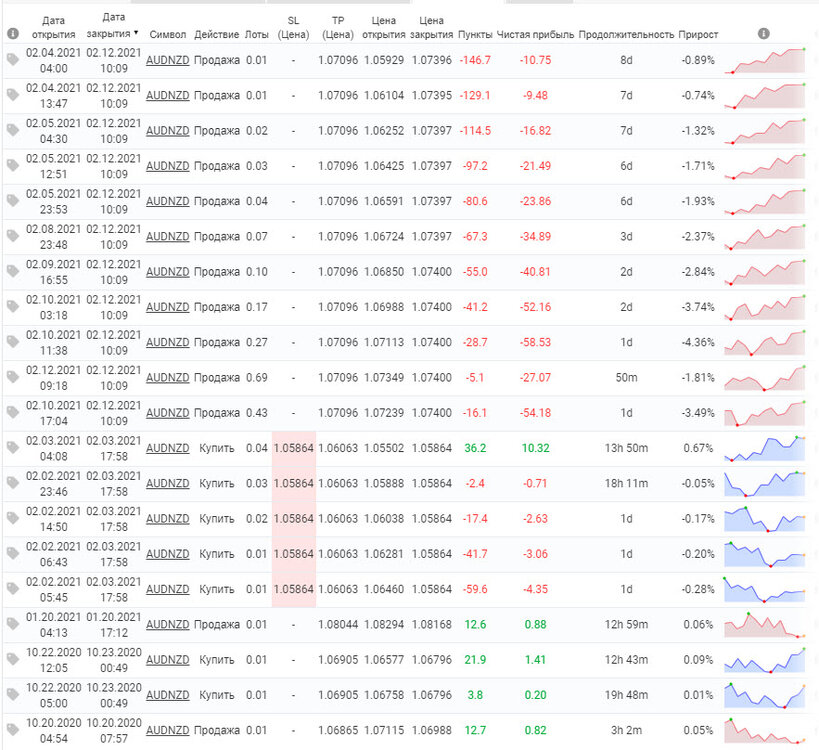819x750 pixels.
Task: Open mini chart of the 0.67% growth trade
Action: pos(765,448)
